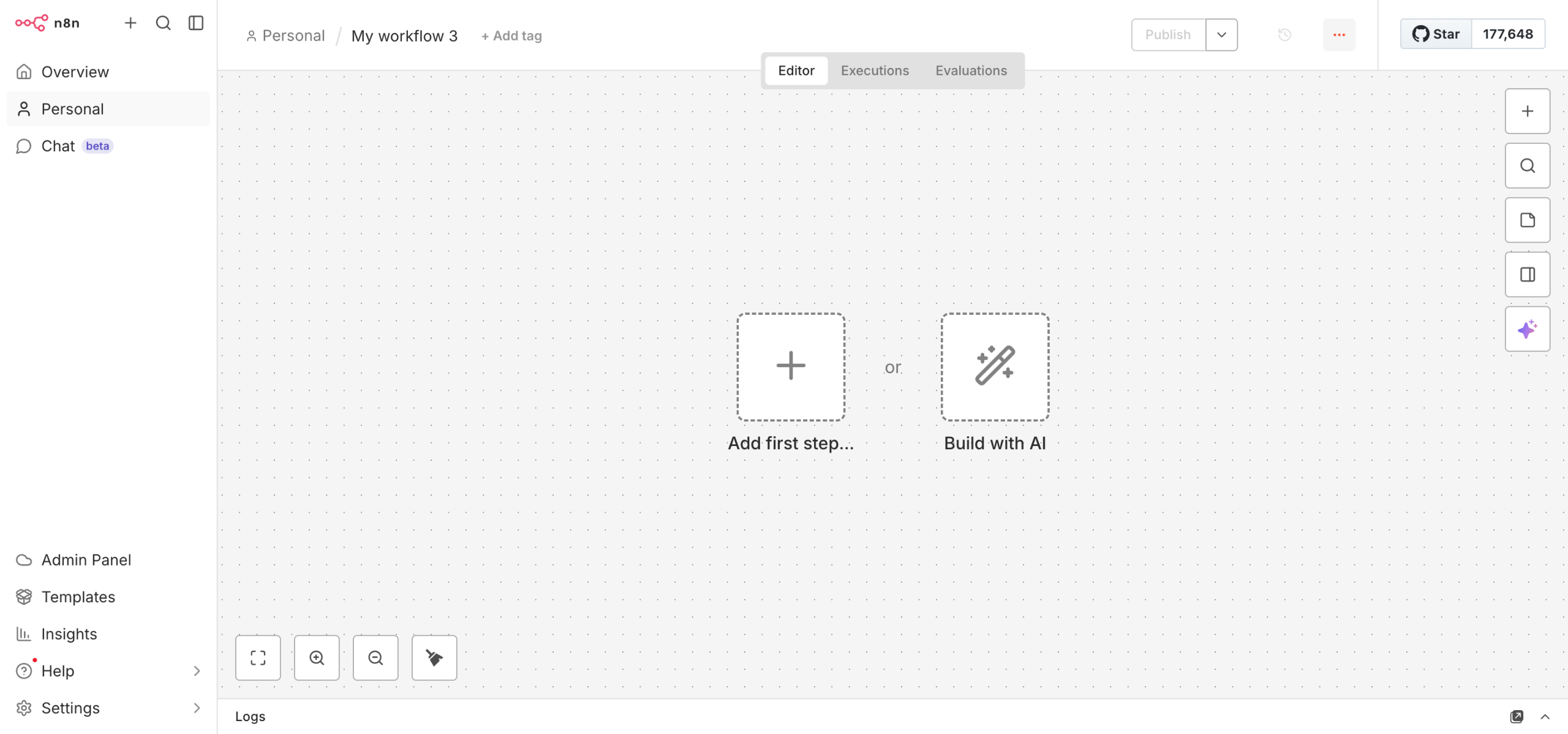The height and width of the screenshot is (734, 1568).
Task: Click the GitHub Star button
Action: [x=1436, y=34]
